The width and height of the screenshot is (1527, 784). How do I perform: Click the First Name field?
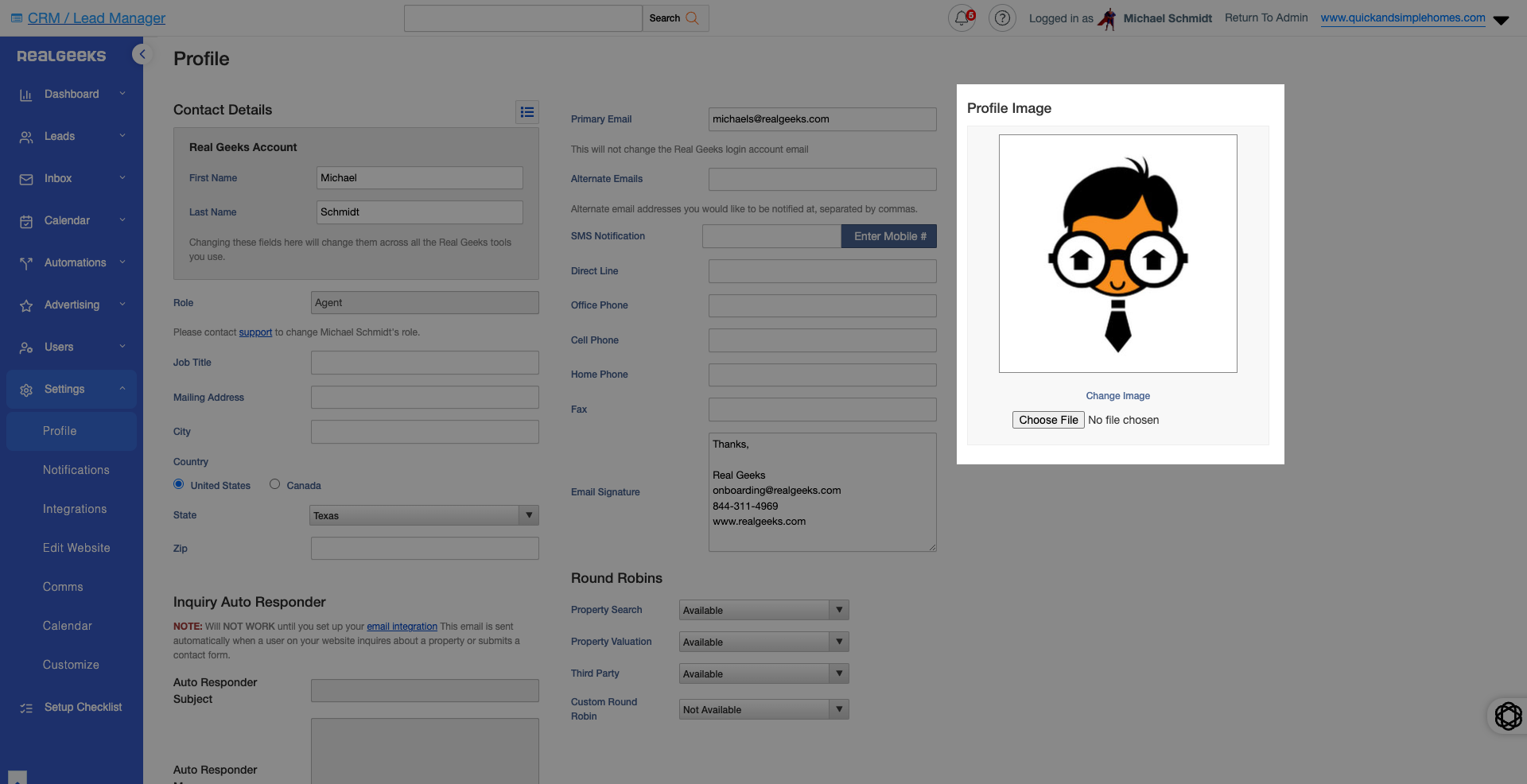coord(420,177)
